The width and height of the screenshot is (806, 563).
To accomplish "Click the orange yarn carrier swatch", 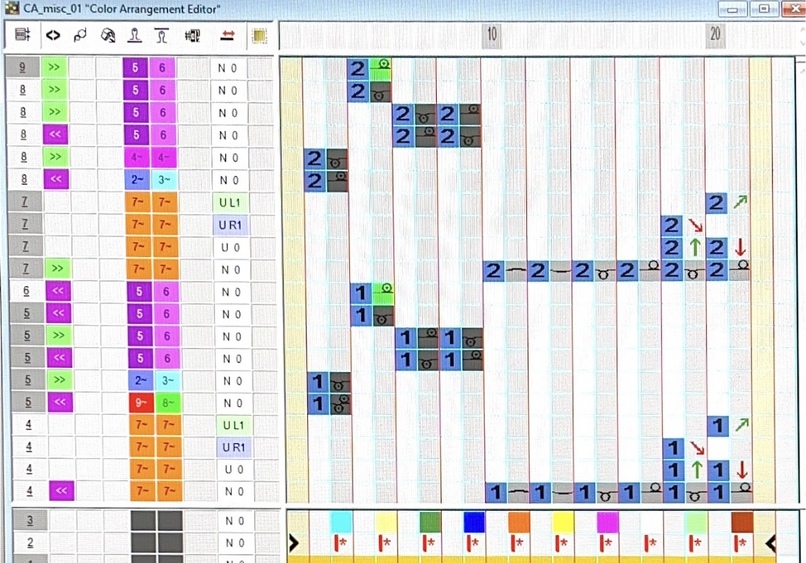I will [x=519, y=521].
